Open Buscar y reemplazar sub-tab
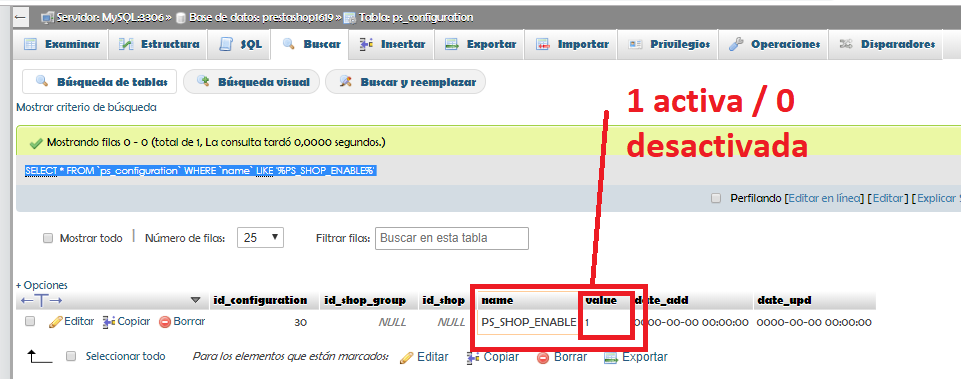The image size is (961, 379). tap(405, 82)
